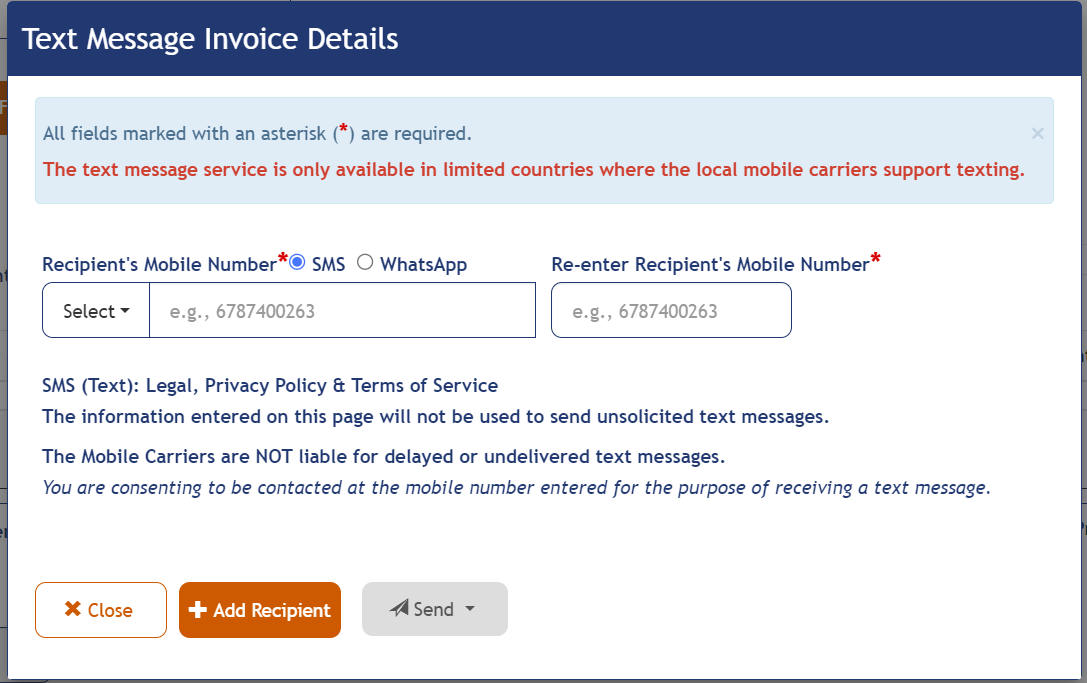Click the Add Recipient button
This screenshot has height=683, width=1087.
point(259,609)
